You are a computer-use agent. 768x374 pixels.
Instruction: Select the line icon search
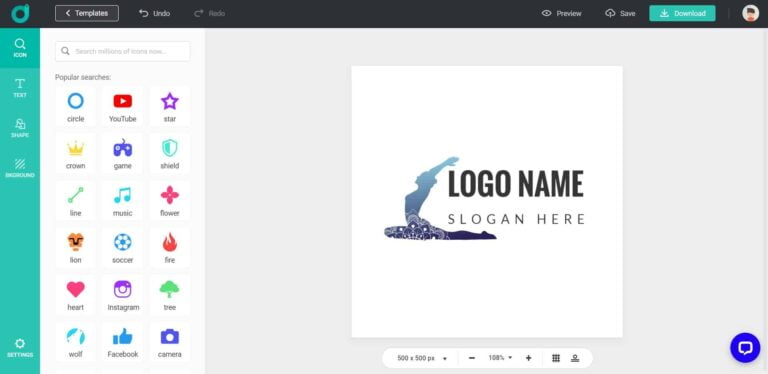point(75,201)
